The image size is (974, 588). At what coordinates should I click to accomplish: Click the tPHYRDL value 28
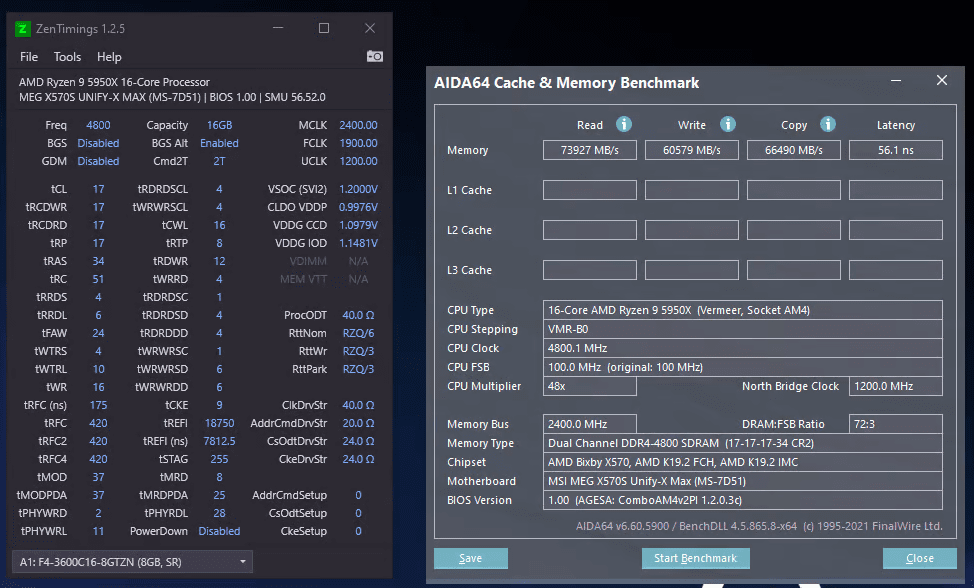pyautogui.click(x=219, y=513)
